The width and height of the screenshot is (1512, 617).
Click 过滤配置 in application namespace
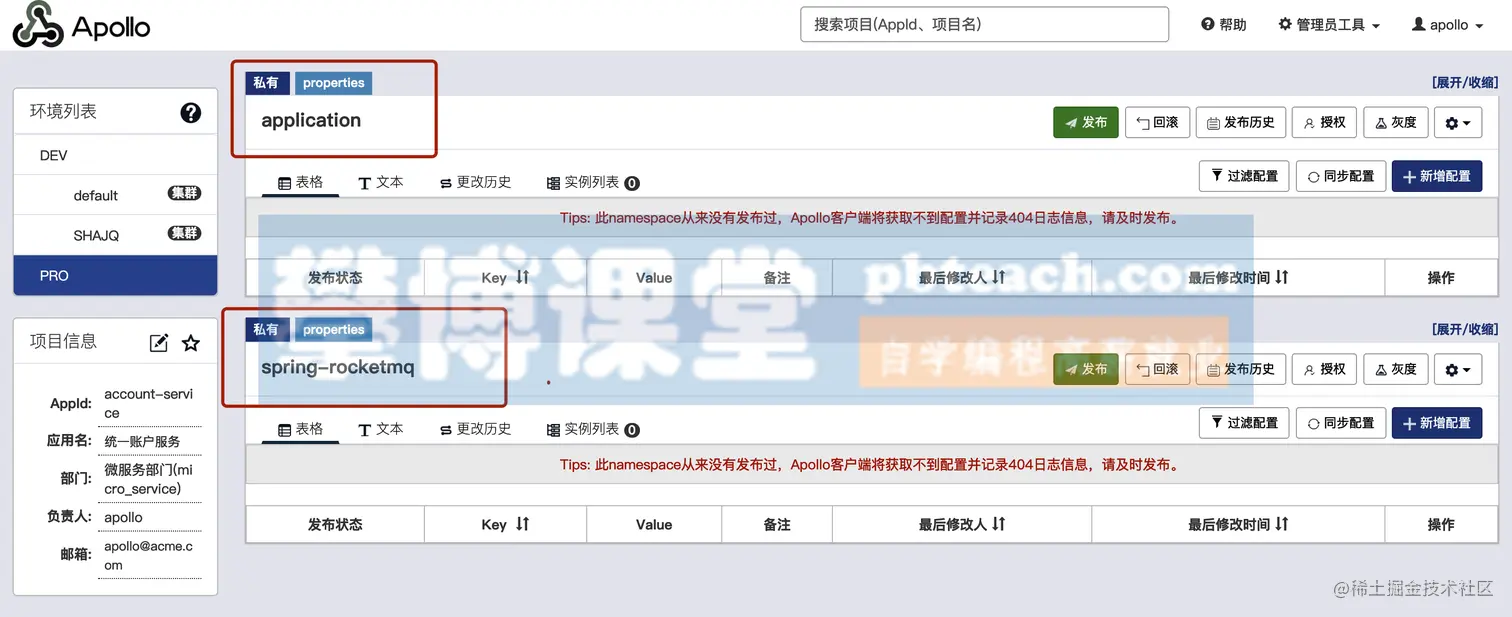pyautogui.click(x=1244, y=175)
